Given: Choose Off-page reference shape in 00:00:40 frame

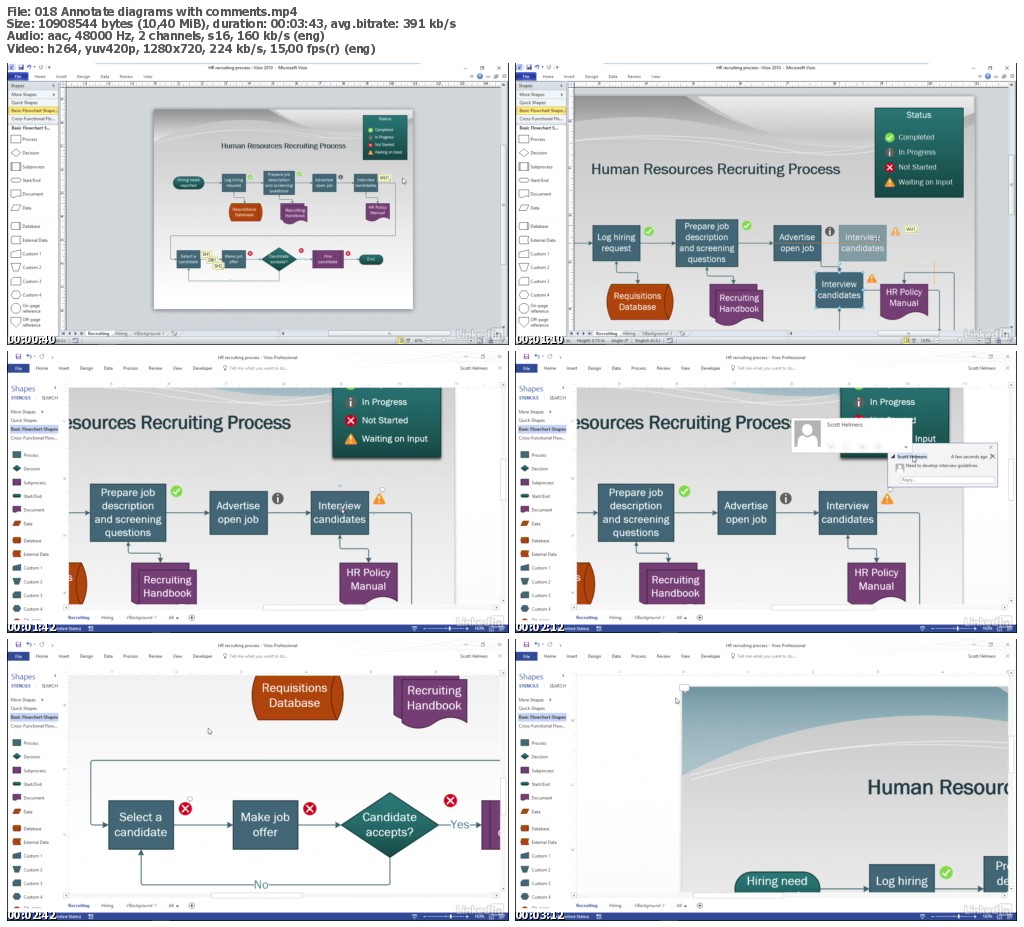Looking at the screenshot, I should 26,321.
